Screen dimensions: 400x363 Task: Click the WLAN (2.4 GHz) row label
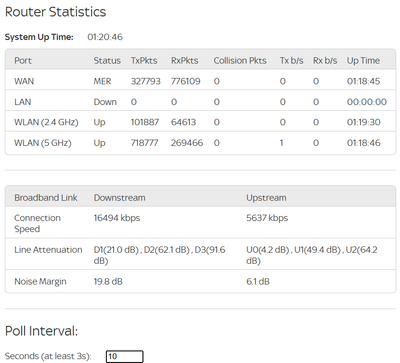coord(46,122)
